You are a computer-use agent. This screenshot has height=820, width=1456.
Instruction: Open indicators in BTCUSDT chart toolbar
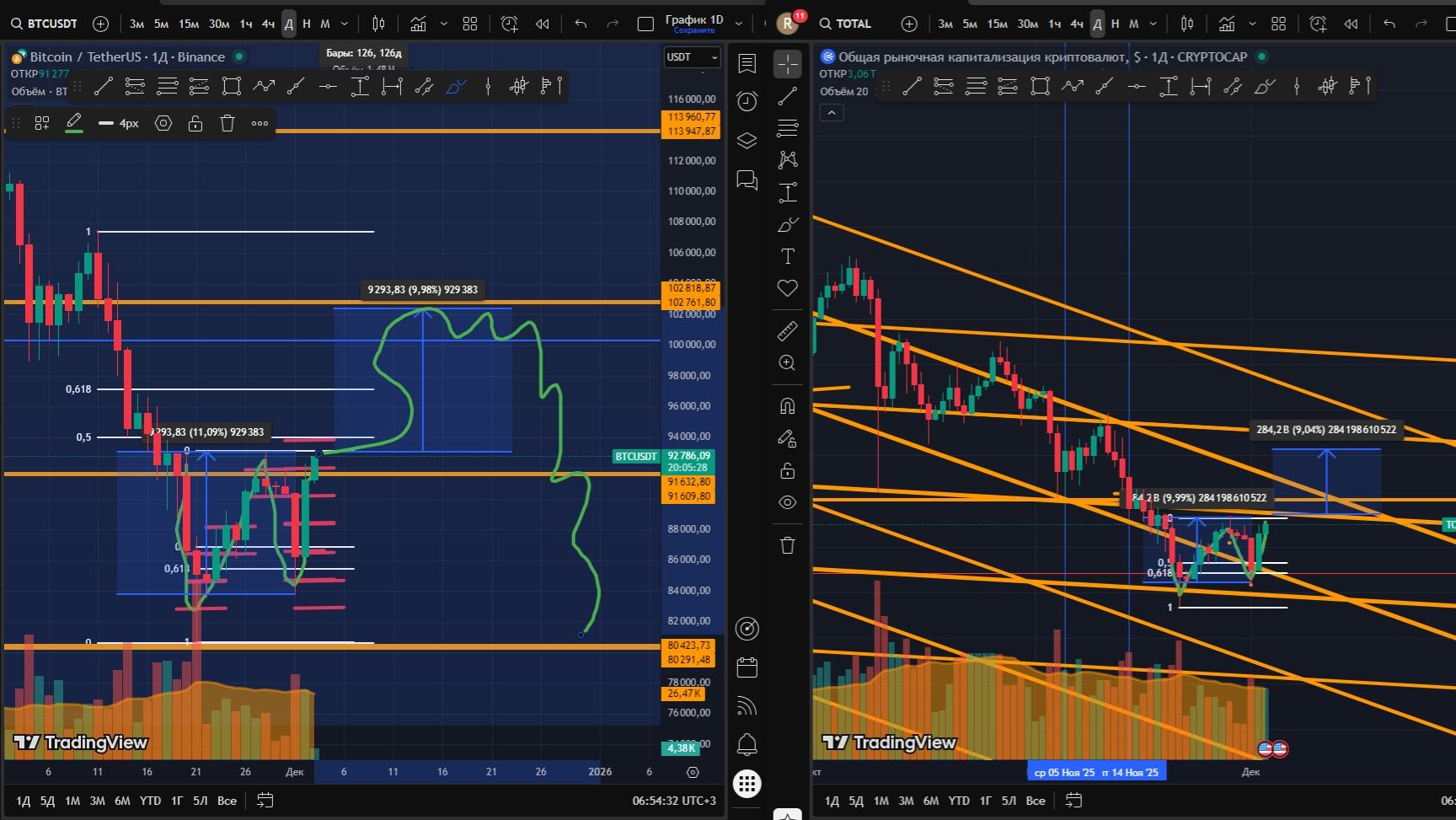click(x=418, y=24)
